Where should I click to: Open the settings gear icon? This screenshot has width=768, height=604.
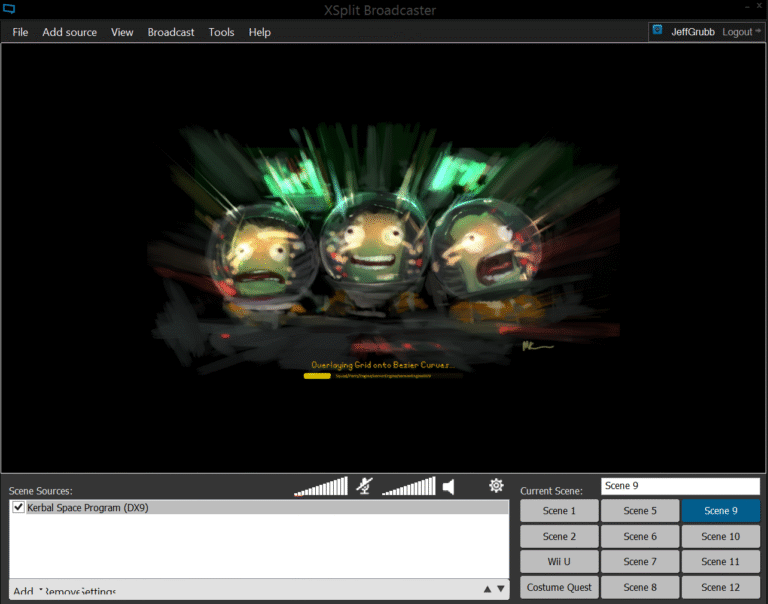(x=496, y=486)
